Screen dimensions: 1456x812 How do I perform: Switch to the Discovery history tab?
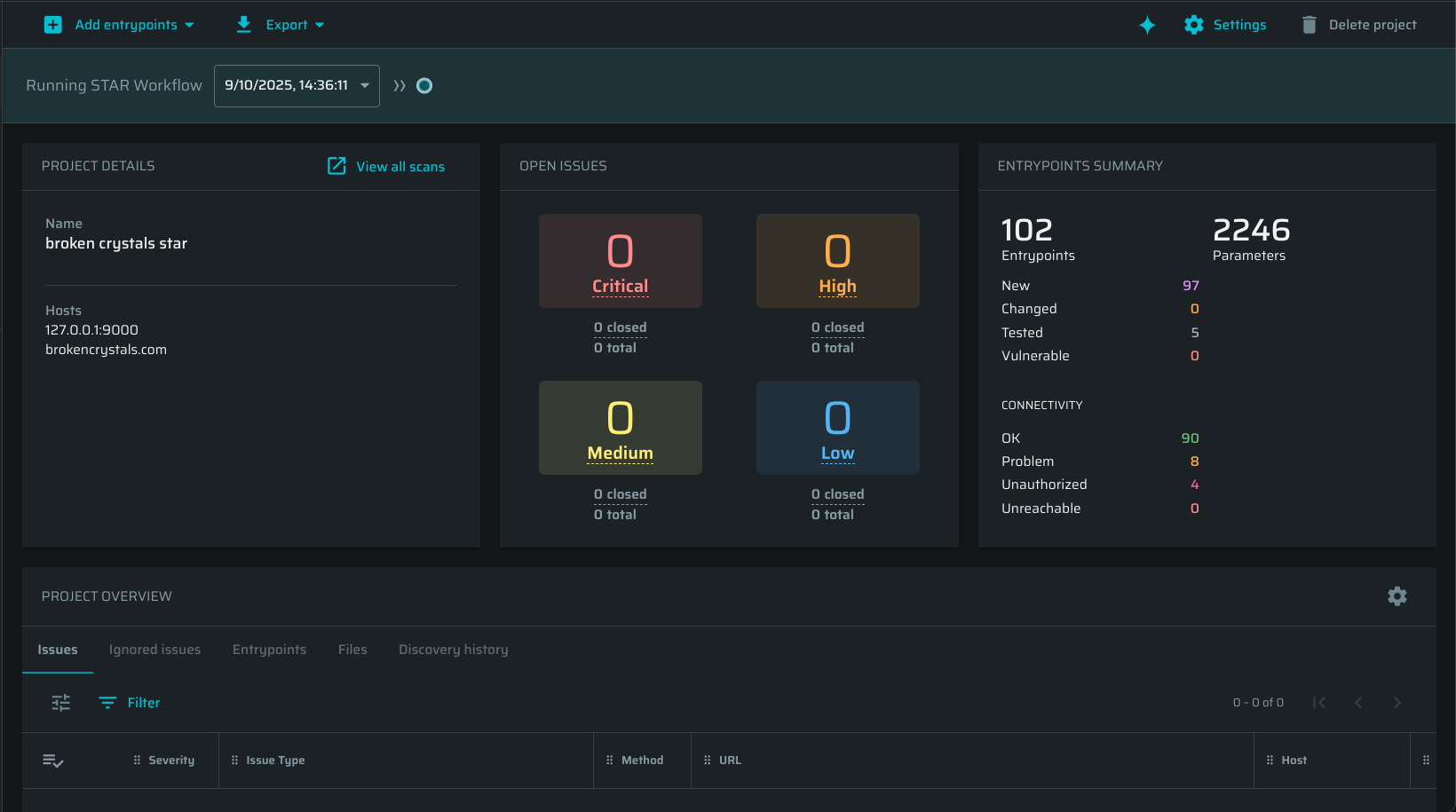453,650
